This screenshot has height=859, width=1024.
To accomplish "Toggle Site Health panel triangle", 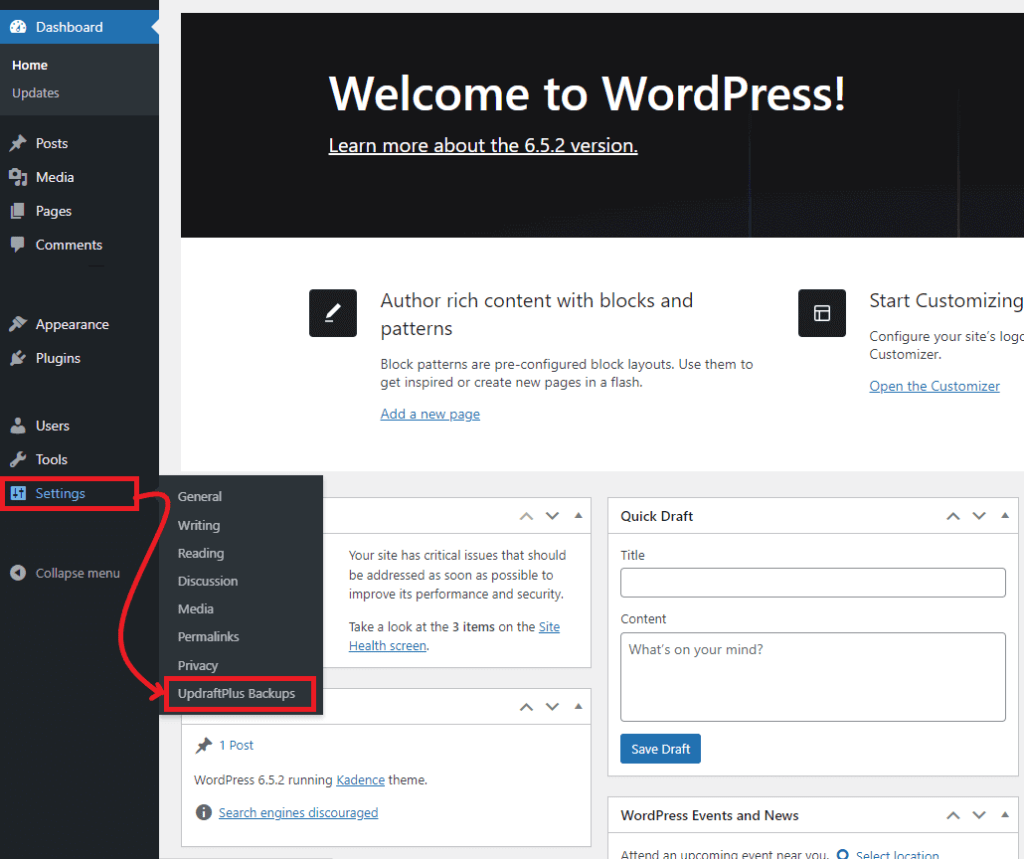I will [579, 516].
